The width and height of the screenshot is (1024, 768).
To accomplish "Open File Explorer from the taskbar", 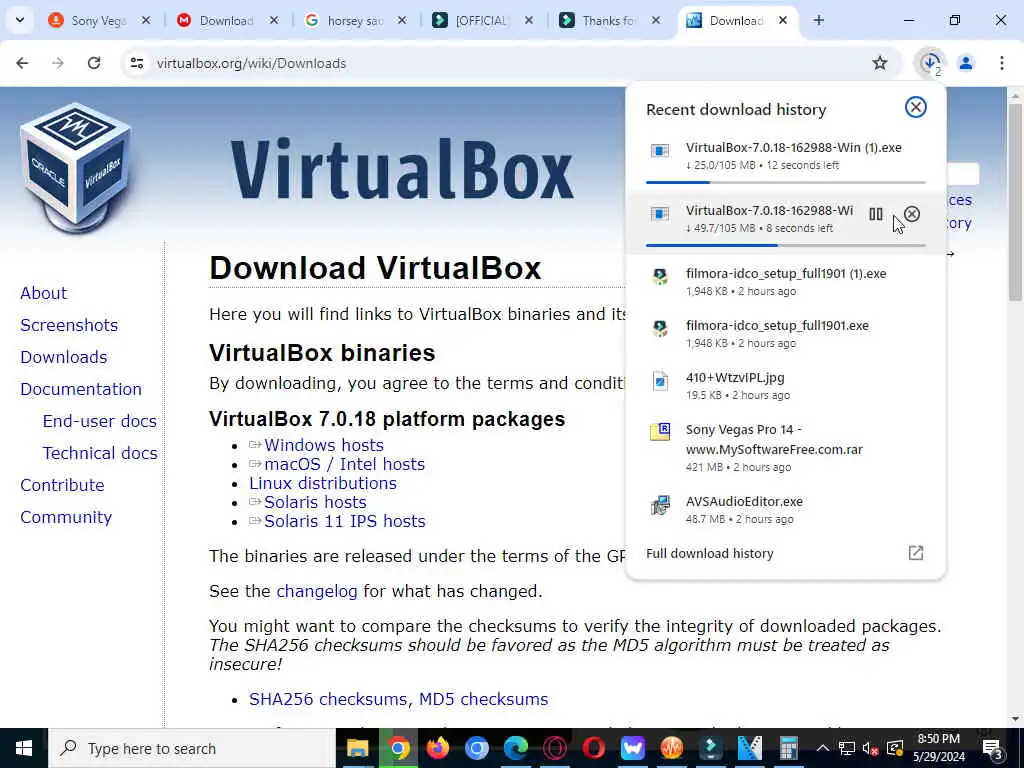I will click(x=358, y=748).
